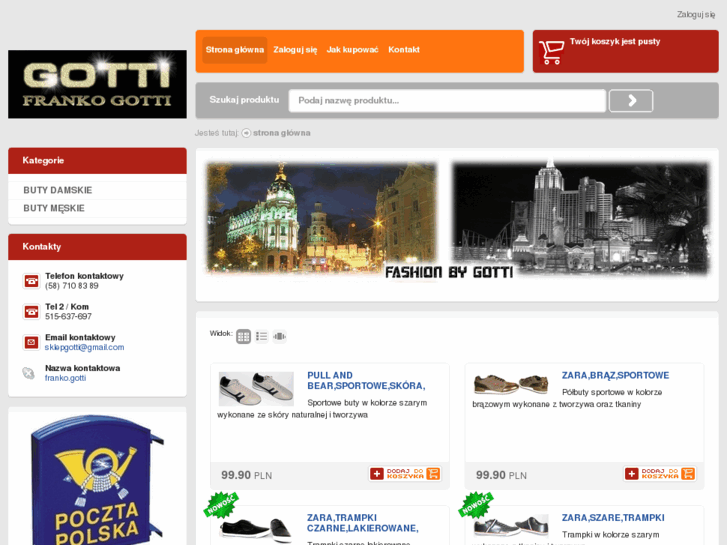Screen dimensions: 727x545
Task: Click top-right Zaloguj się link
Action: tap(696, 15)
